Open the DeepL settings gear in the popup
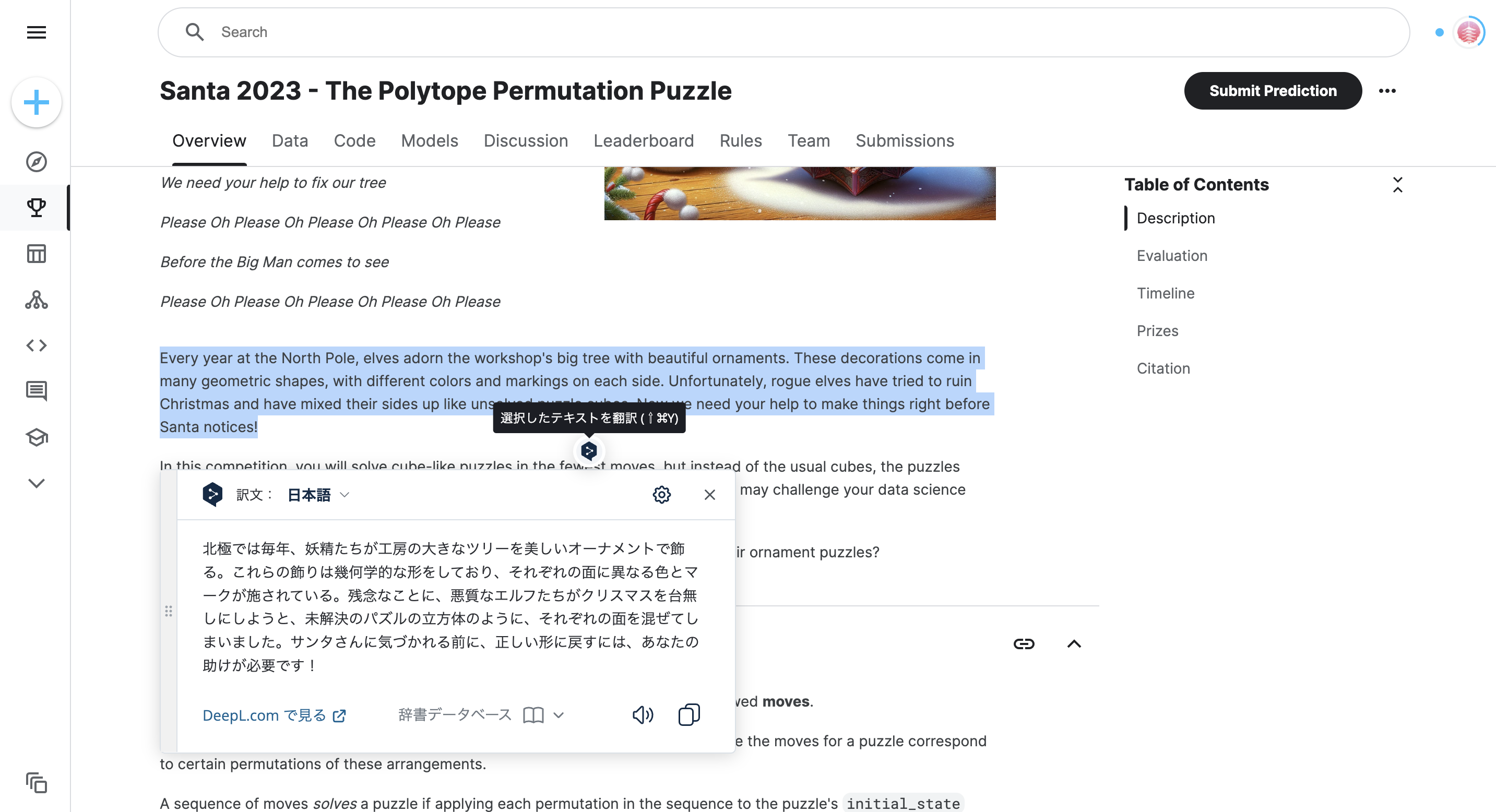 661,495
